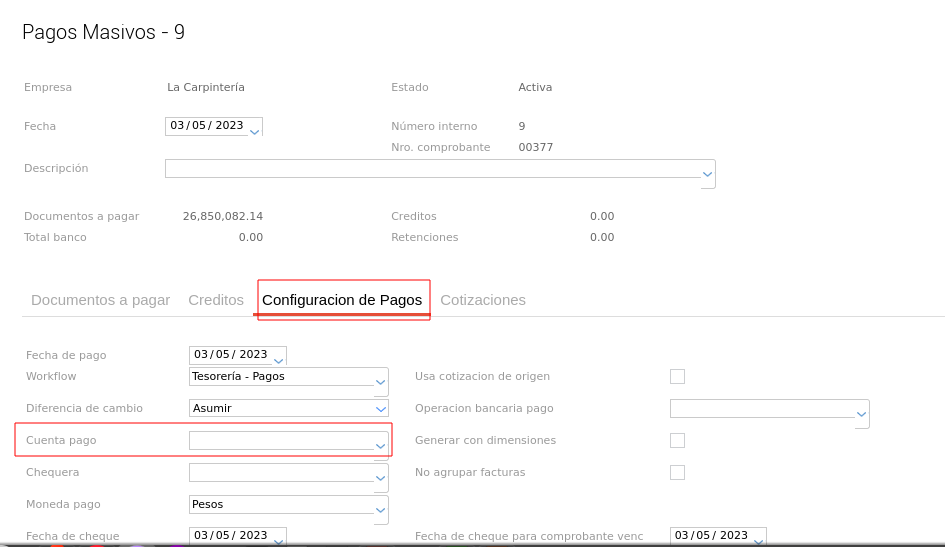Click inside the Descripción text field
This screenshot has width=945, height=547.
click(430, 168)
